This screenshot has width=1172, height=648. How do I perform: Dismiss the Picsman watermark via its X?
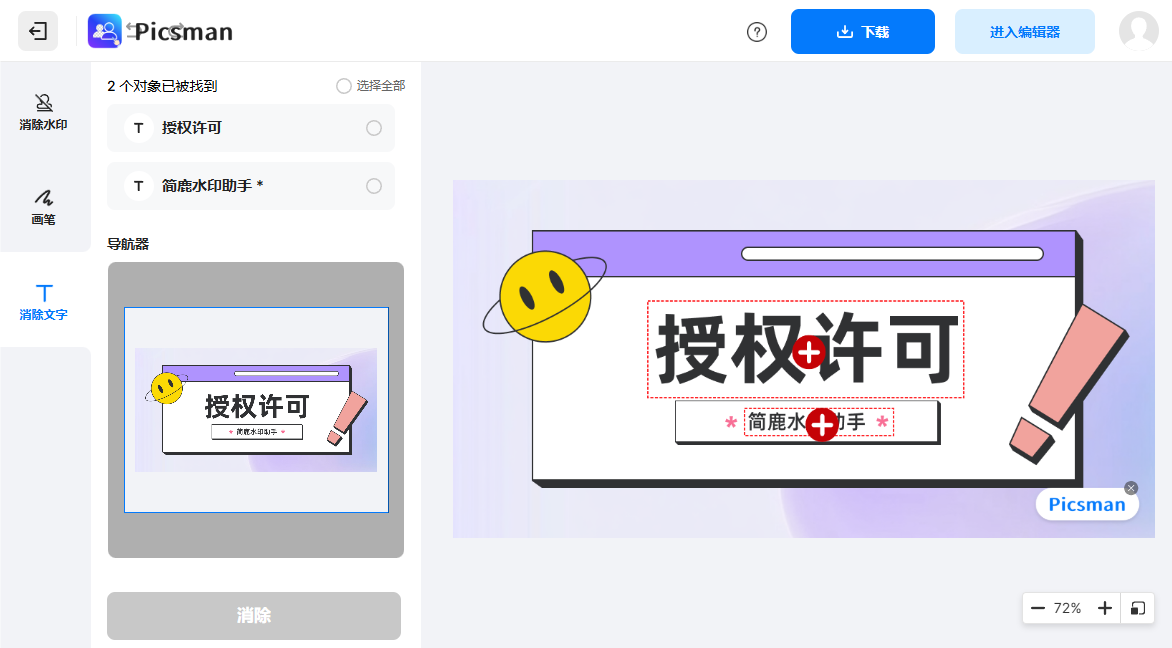[1131, 487]
